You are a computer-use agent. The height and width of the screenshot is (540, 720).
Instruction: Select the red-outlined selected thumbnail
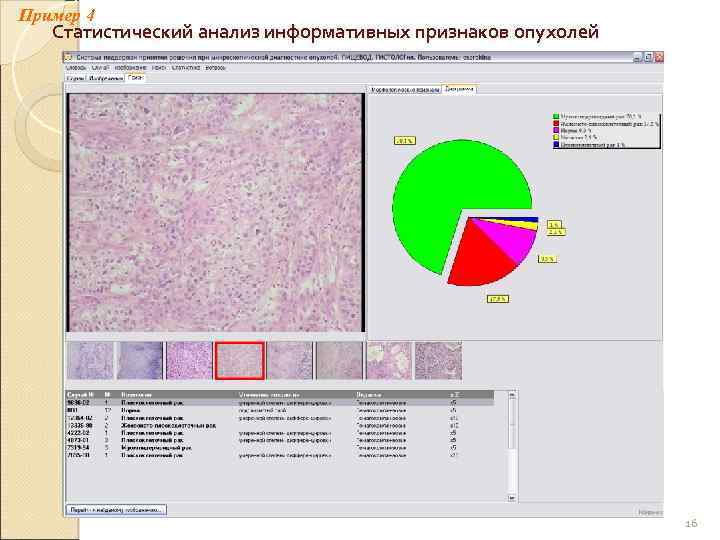(x=240, y=360)
